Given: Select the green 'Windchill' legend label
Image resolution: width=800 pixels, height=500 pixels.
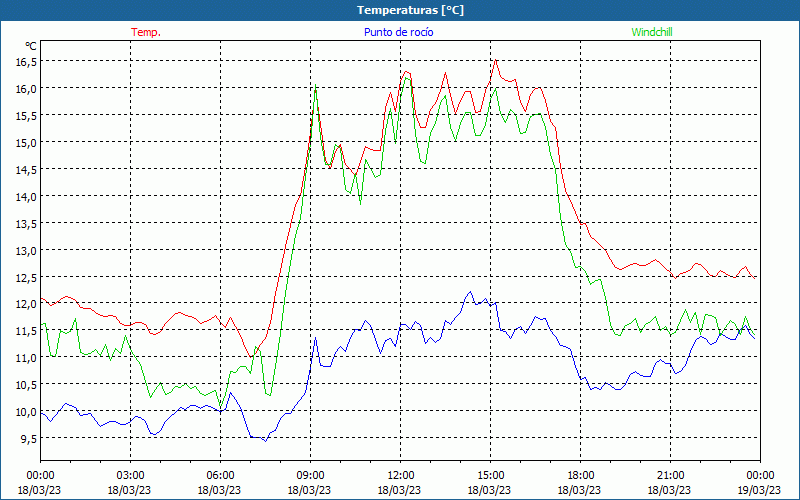Looking at the screenshot, I should click(x=652, y=32).
